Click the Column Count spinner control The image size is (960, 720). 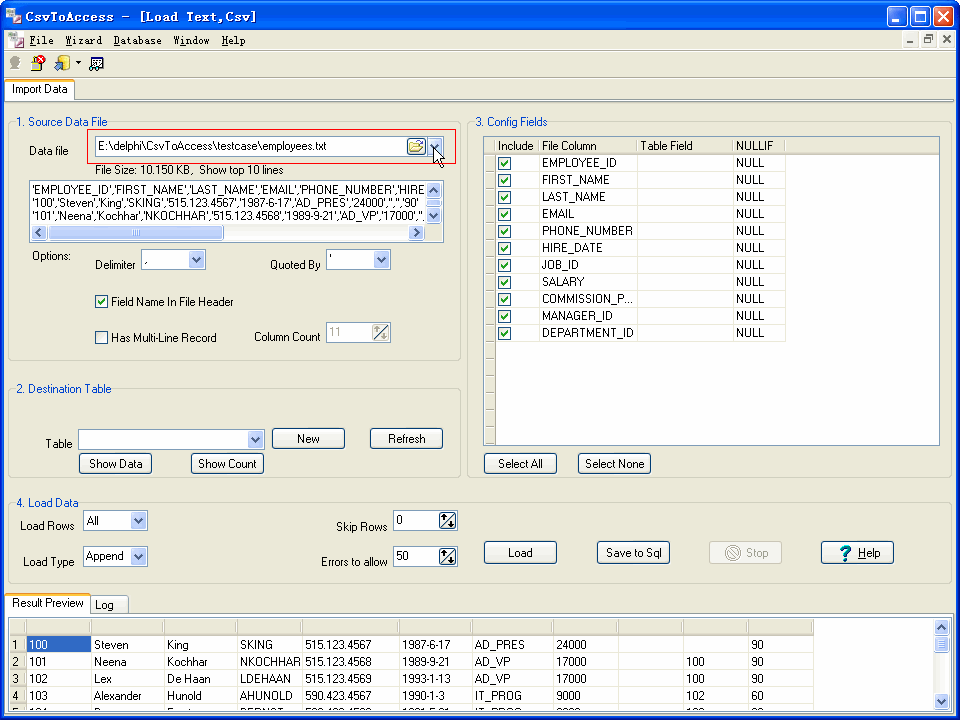tap(380, 332)
